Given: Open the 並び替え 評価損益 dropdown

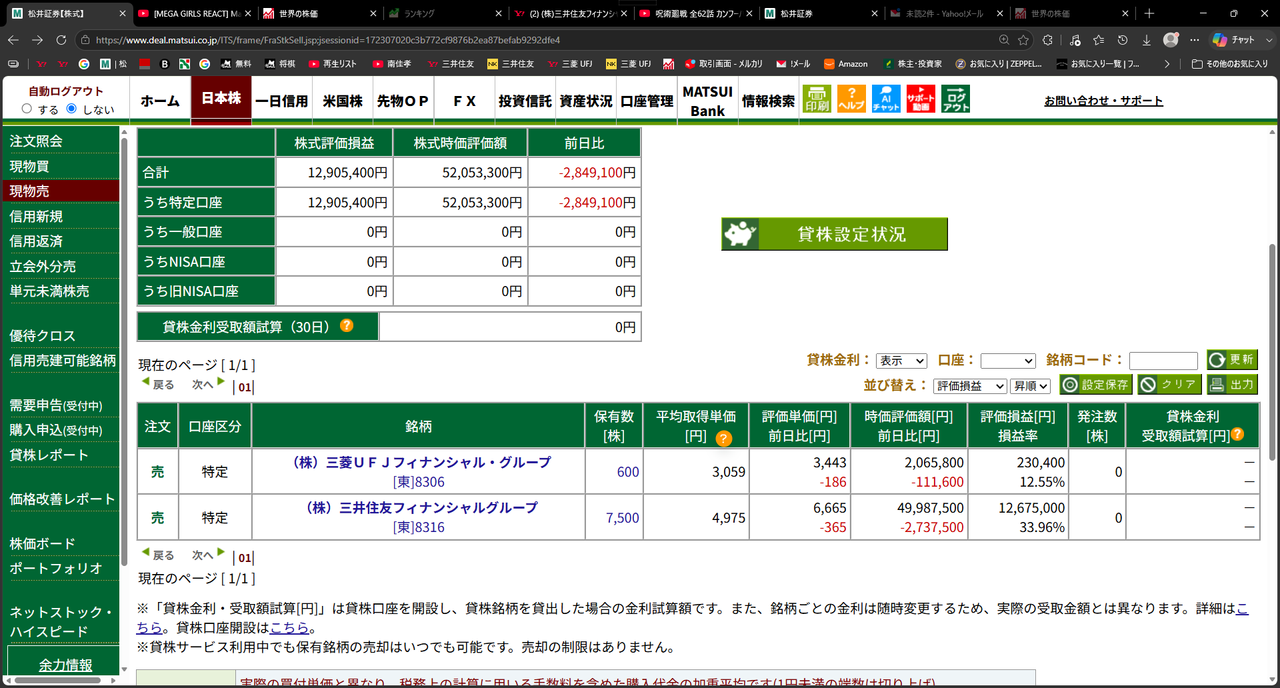Looking at the screenshot, I should coord(970,386).
